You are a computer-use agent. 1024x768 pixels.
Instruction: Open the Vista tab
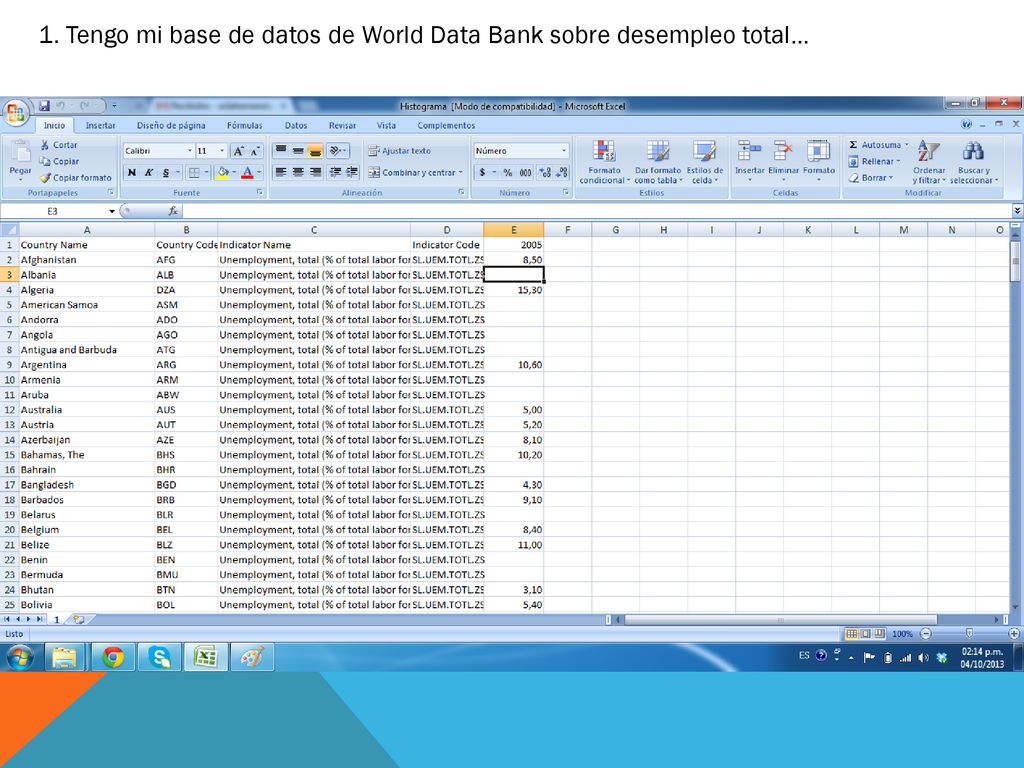click(x=386, y=125)
